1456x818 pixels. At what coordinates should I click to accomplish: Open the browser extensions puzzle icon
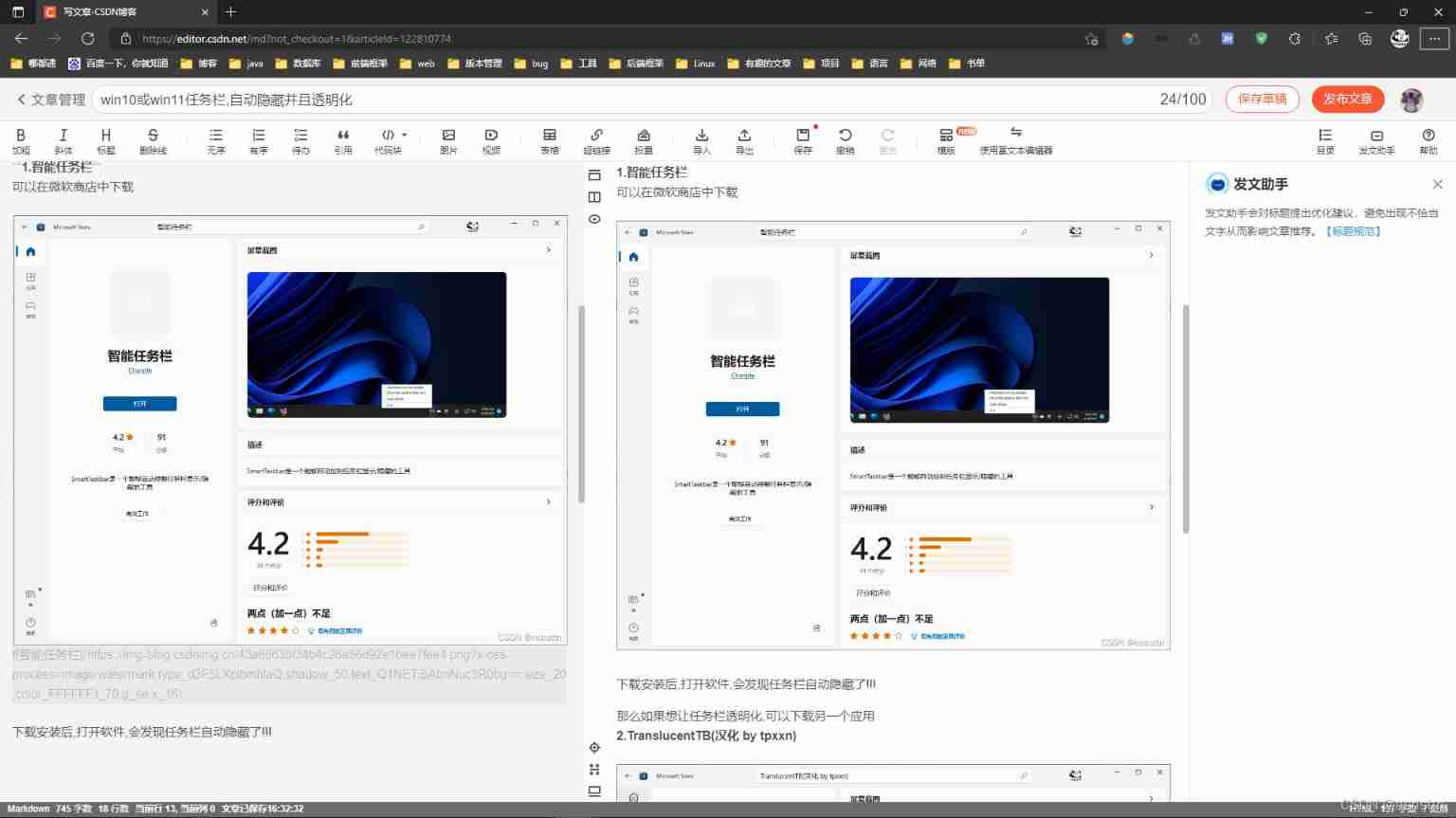tap(1295, 39)
